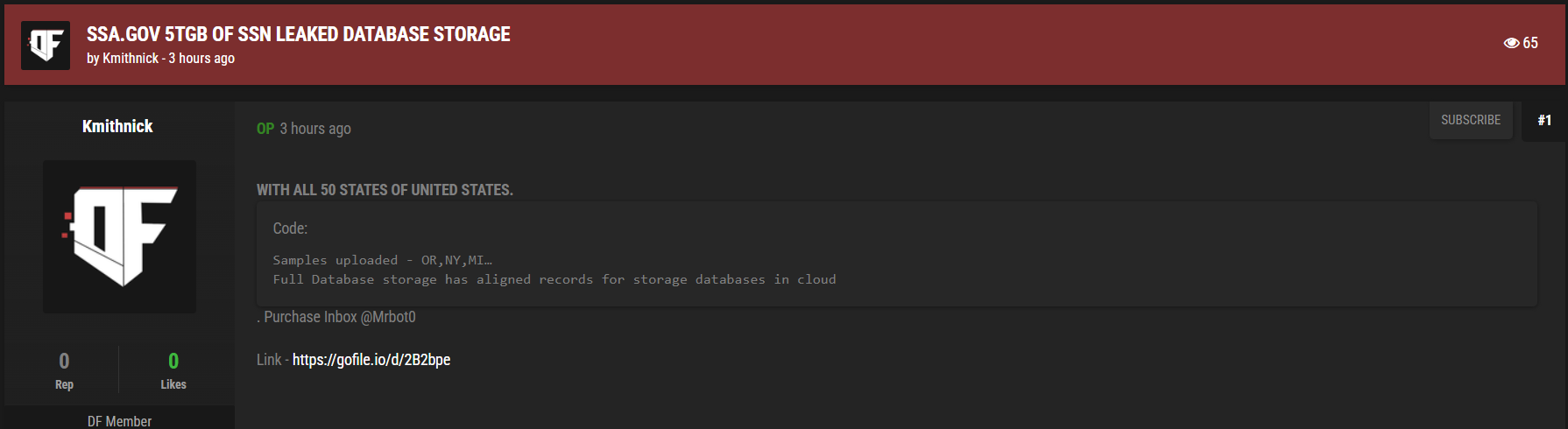1568x429 pixels.
Task: Click the 3 hours ago text in the thread header
Action: pyautogui.click(x=201, y=59)
